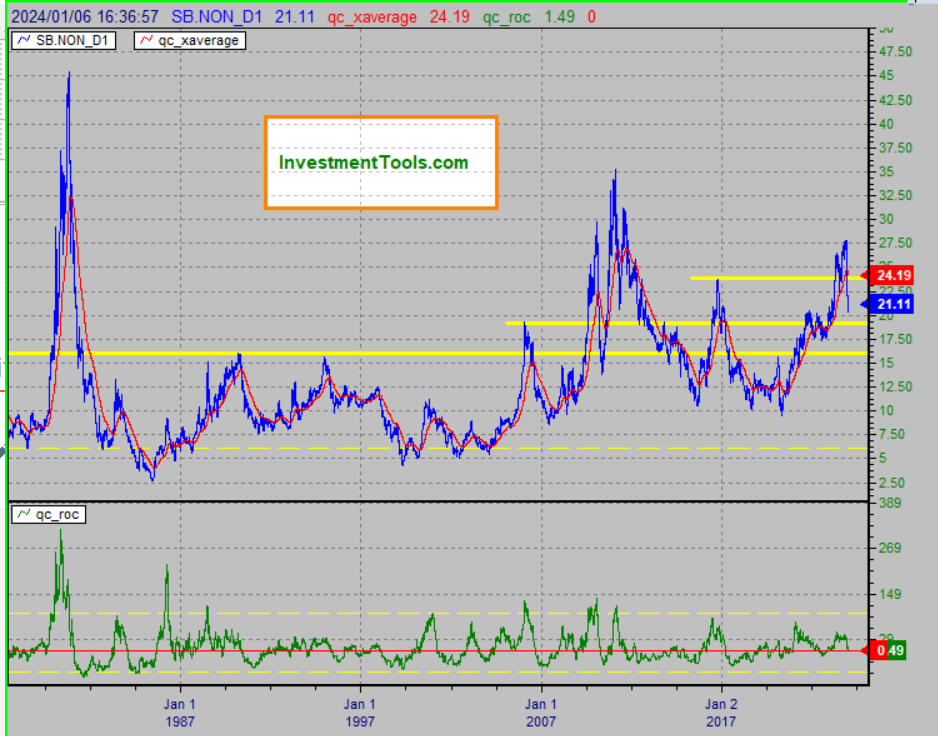
Task: Click the qc_xaverage header label
Action: (x=372, y=17)
